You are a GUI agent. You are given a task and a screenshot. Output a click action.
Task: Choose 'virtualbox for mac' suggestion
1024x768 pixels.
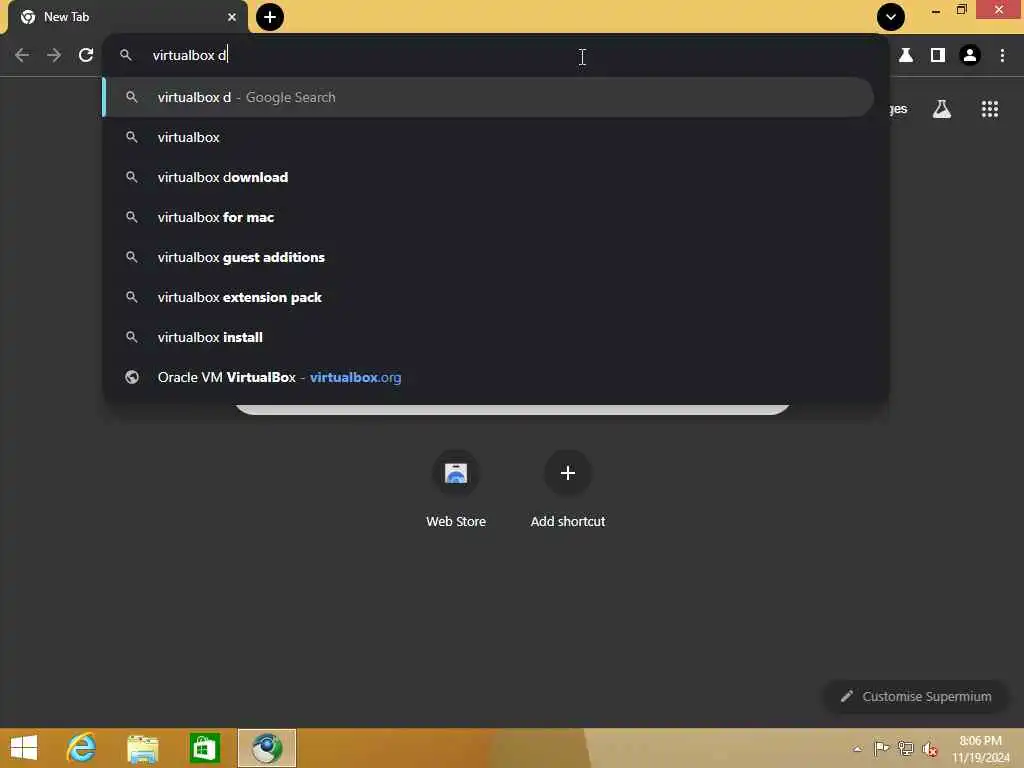(488, 217)
